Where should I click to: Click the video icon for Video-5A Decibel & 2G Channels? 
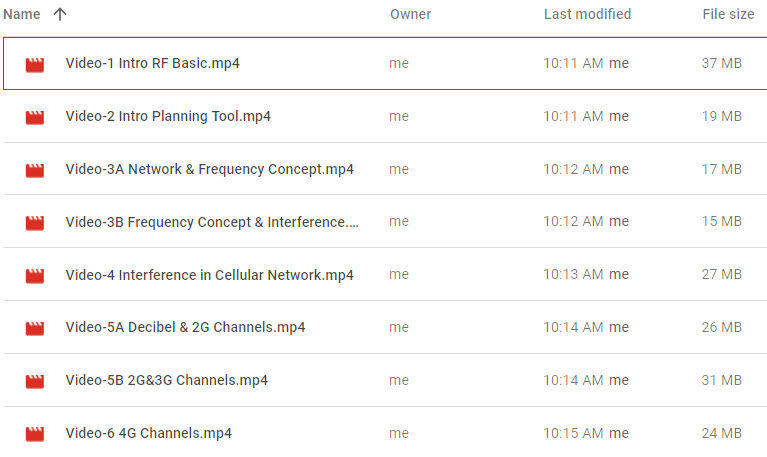tap(35, 328)
